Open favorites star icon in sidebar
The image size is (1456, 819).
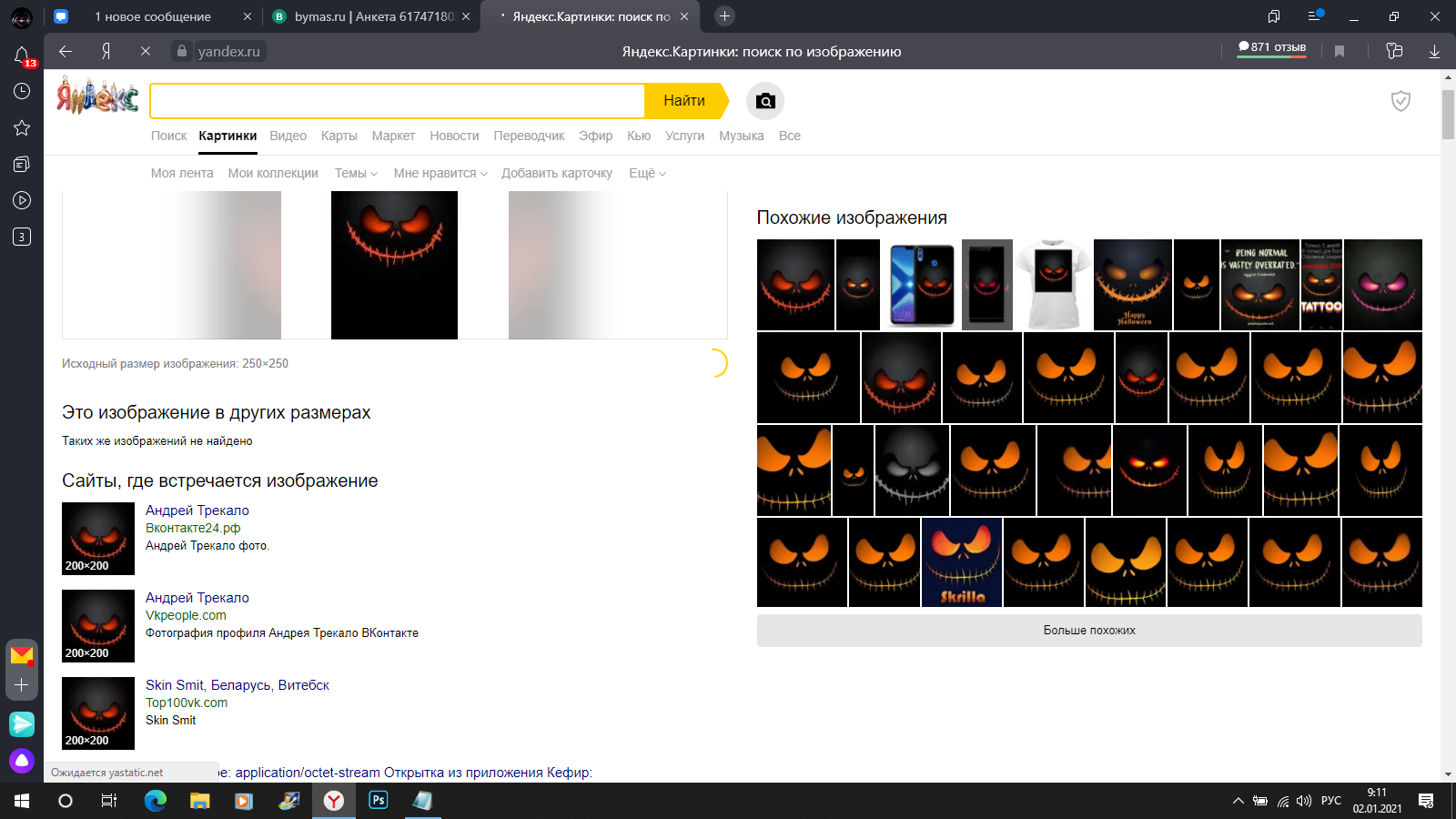coord(22,127)
